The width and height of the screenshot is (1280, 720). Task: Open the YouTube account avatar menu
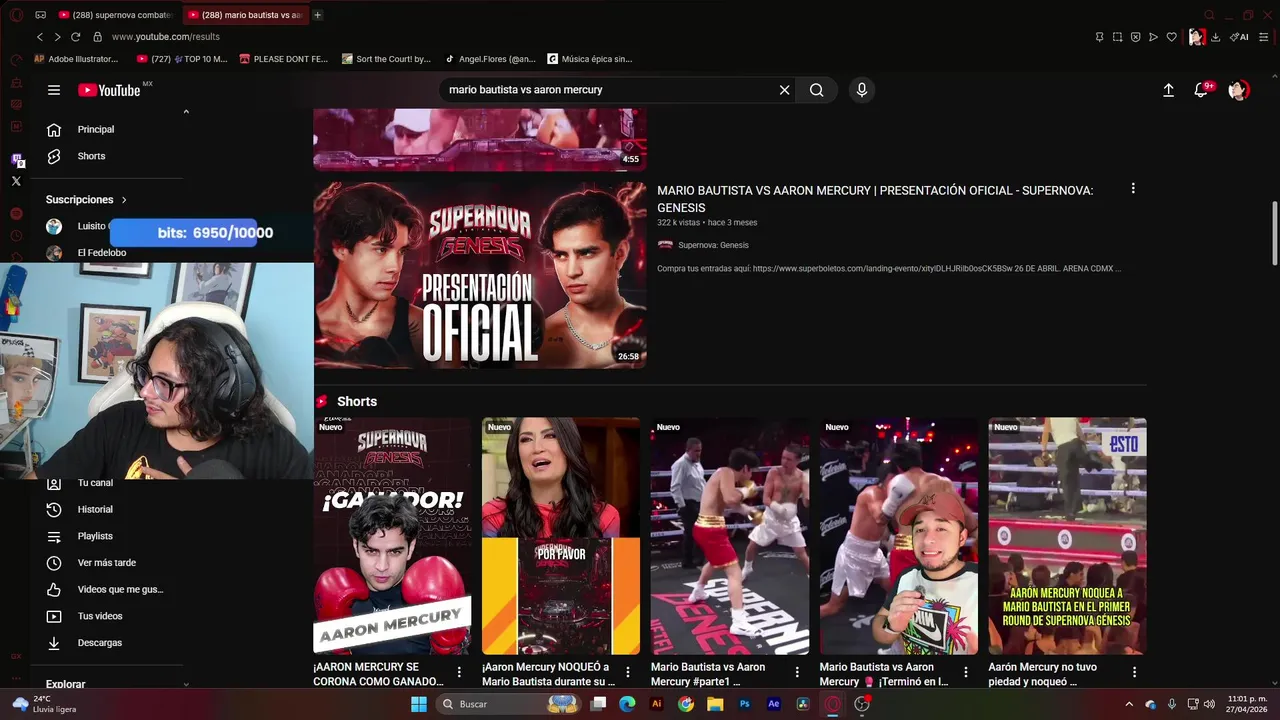(x=1238, y=90)
